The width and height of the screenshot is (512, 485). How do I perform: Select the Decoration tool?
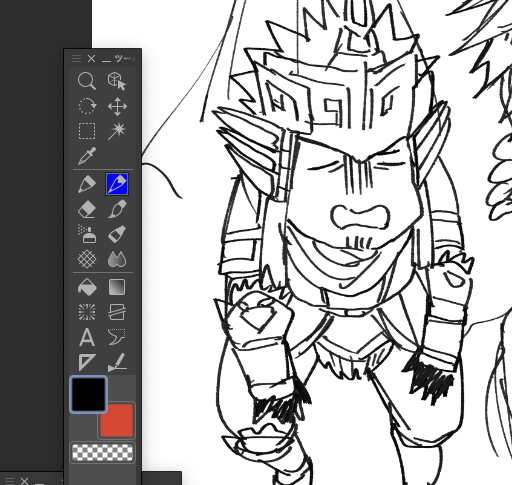click(x=117, y=234)
